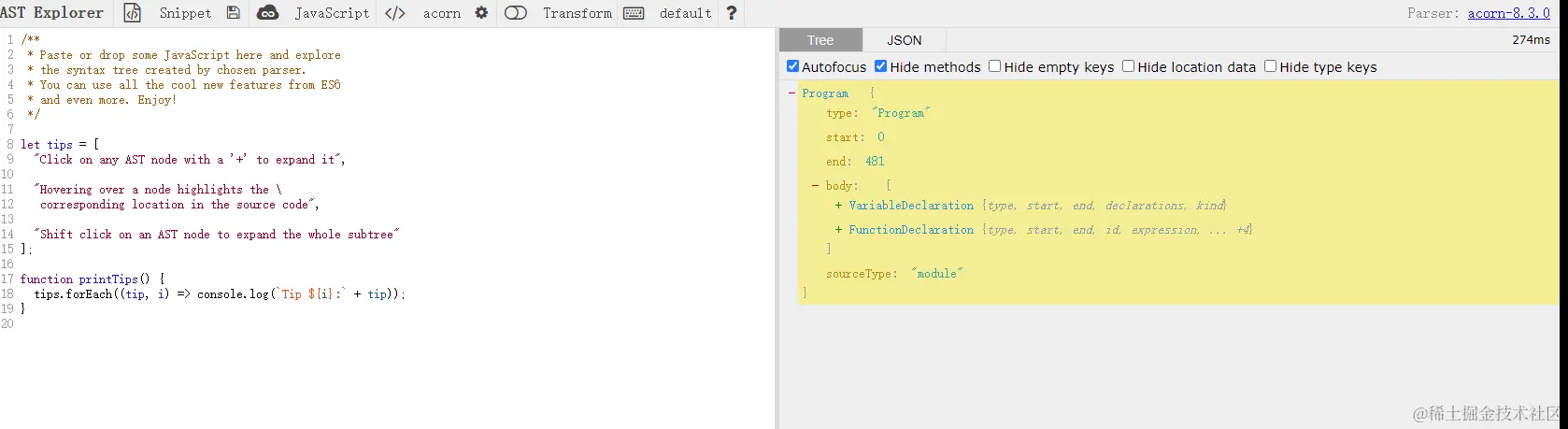Toggle the Transform switch
The height and width of the screenshot is (429, 1568).
point(516,13)
